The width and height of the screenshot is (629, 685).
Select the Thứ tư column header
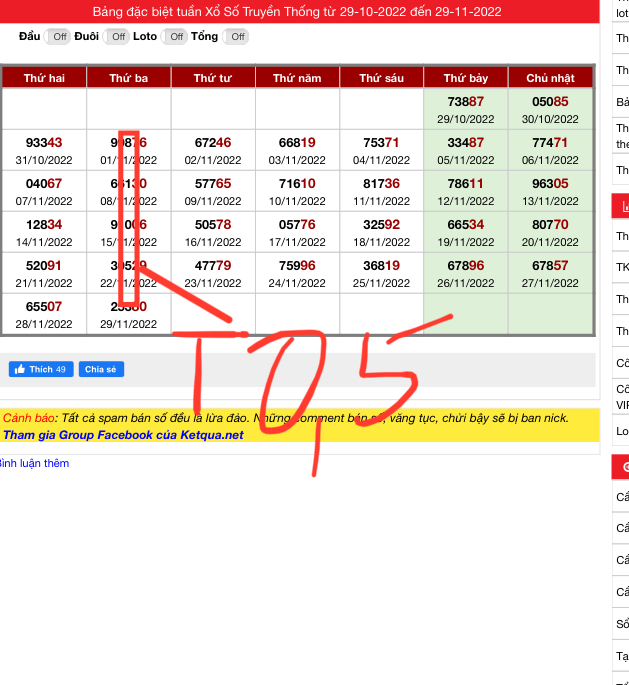[213, 78]
